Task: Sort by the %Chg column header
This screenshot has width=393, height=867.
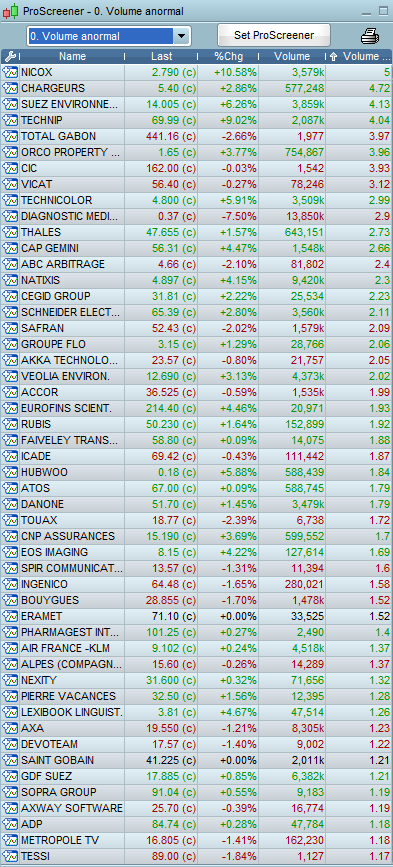Action: [228, 56]
